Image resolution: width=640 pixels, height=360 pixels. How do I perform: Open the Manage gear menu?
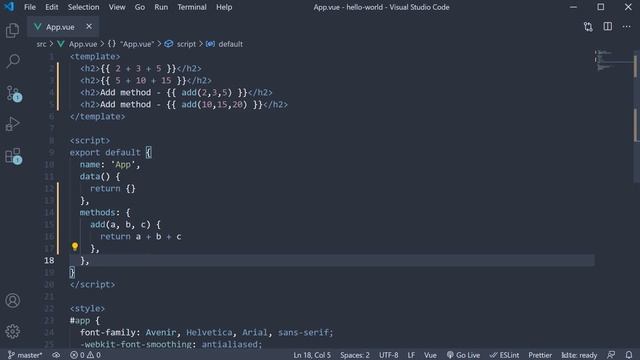(x=13, y=331)
